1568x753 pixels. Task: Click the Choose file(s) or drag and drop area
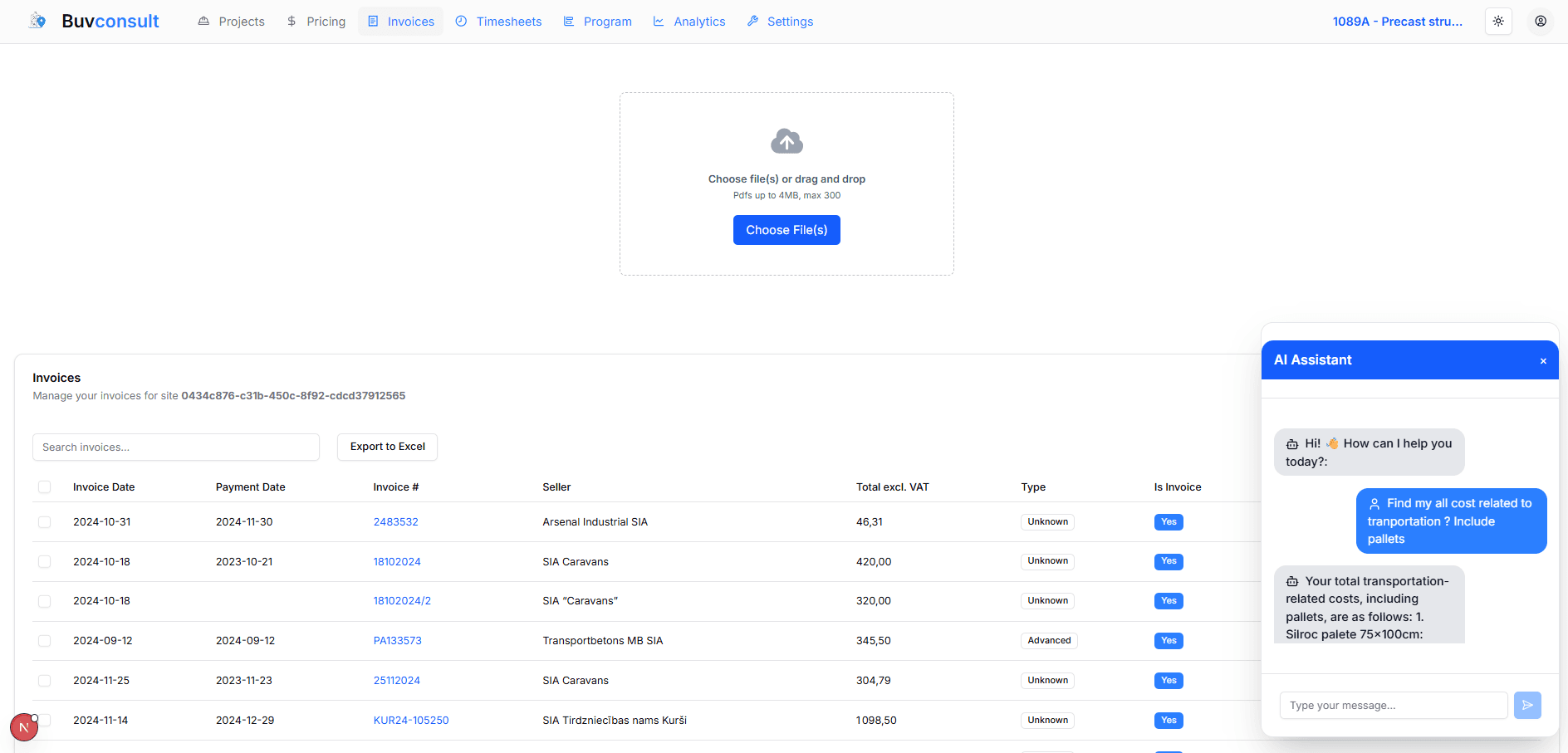[786, 183]
